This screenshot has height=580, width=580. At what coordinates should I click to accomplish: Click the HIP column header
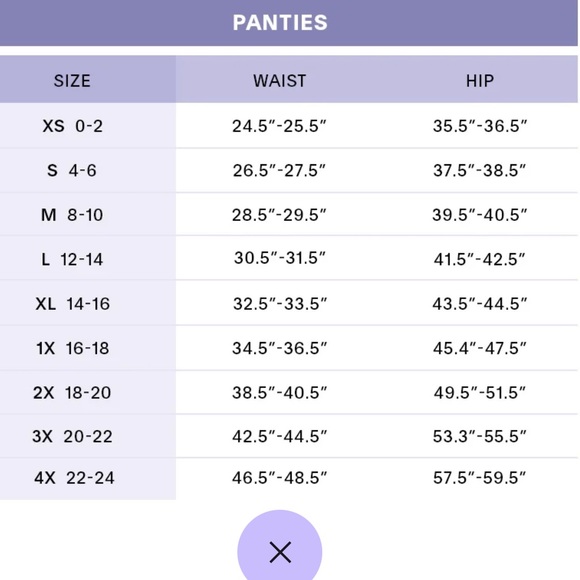click(480, 80)
